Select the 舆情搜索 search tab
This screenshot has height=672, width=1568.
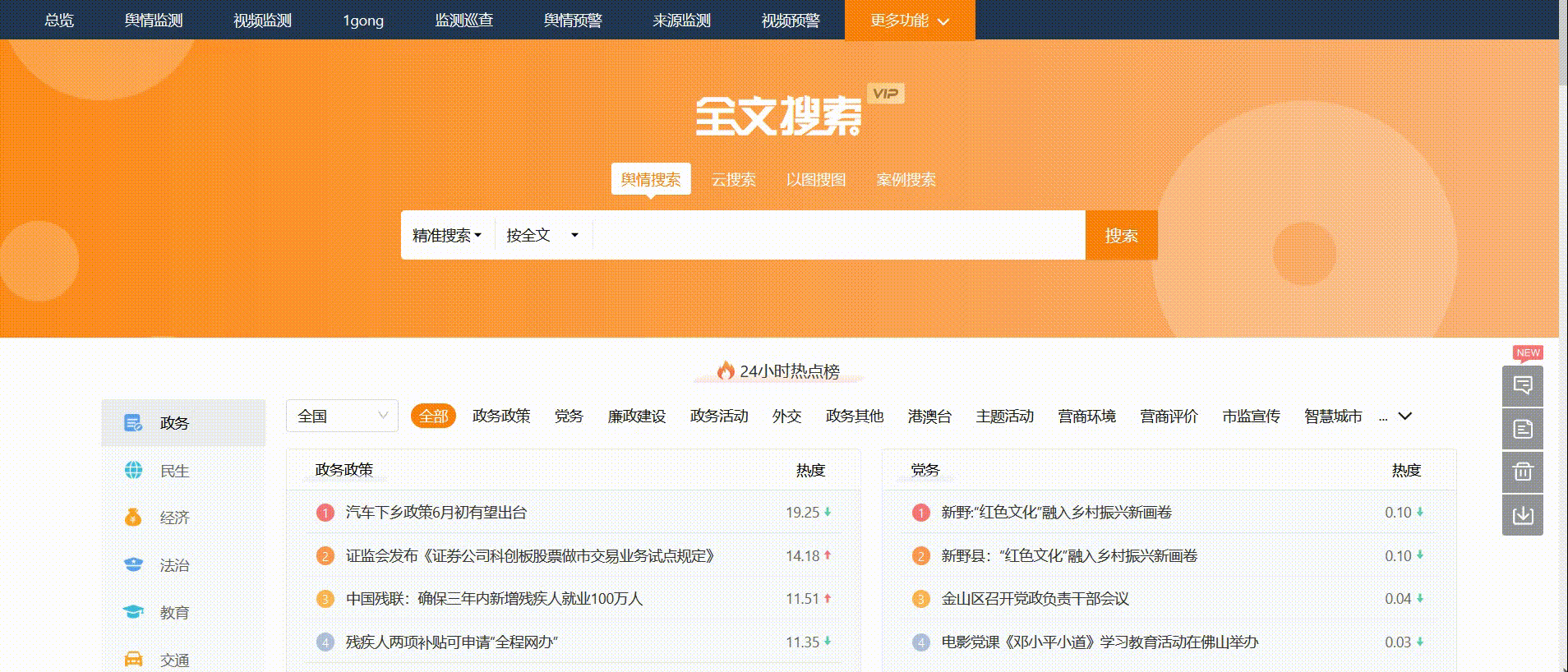(651, 179)
